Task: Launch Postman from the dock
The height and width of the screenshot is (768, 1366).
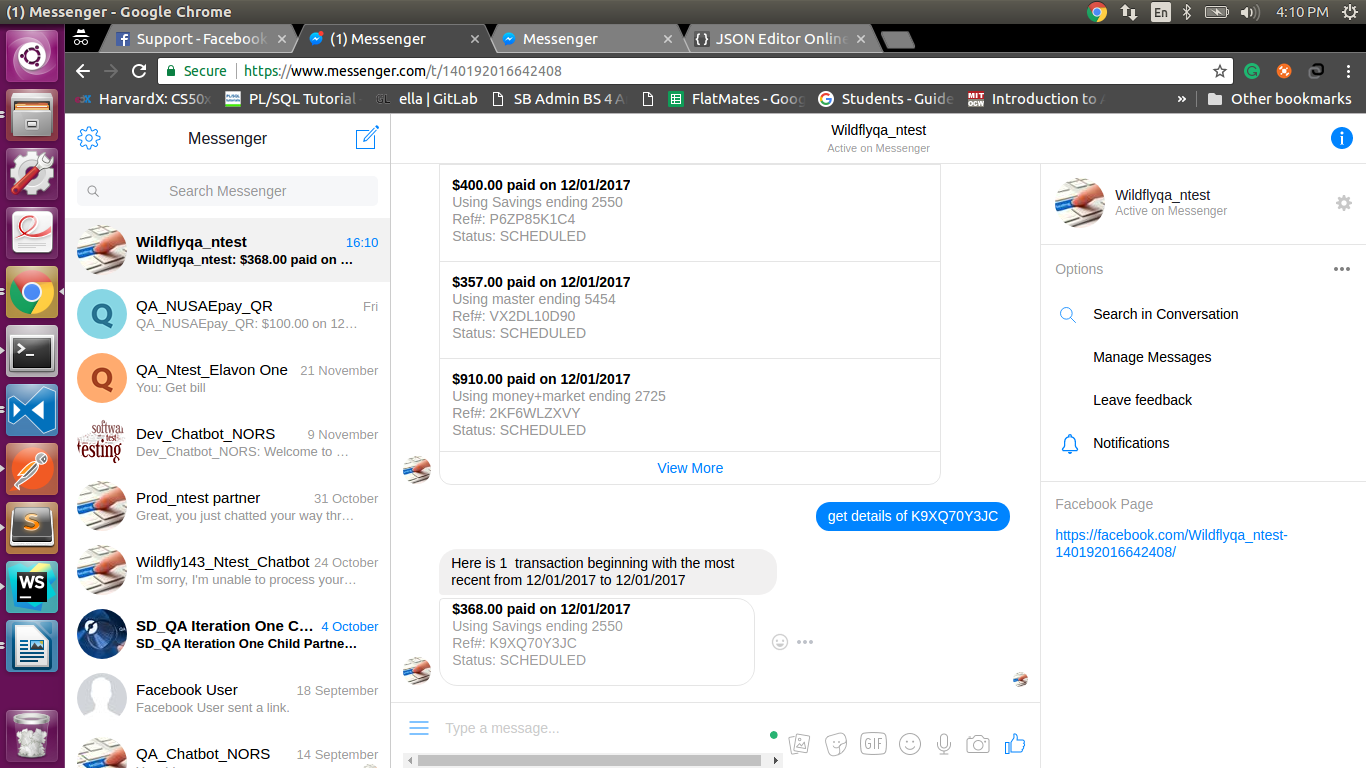Action: point(32,469)
